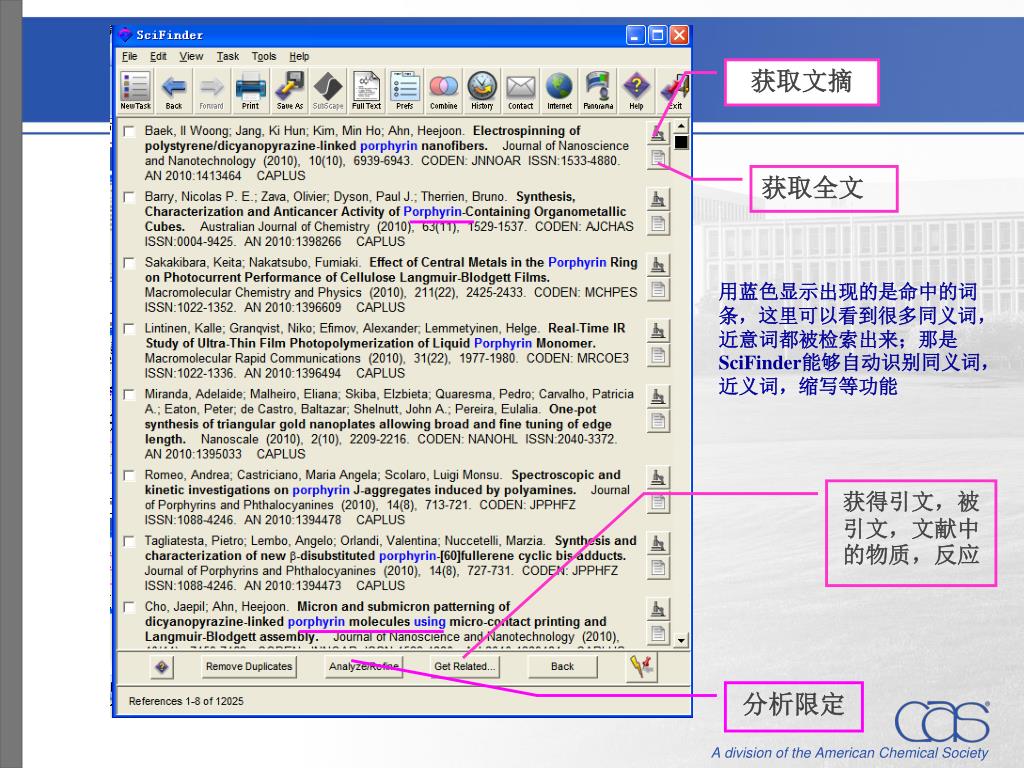1024x768 pixels.
Task: Open Save As from the toolbar
Action: click(x=289, y=91)
